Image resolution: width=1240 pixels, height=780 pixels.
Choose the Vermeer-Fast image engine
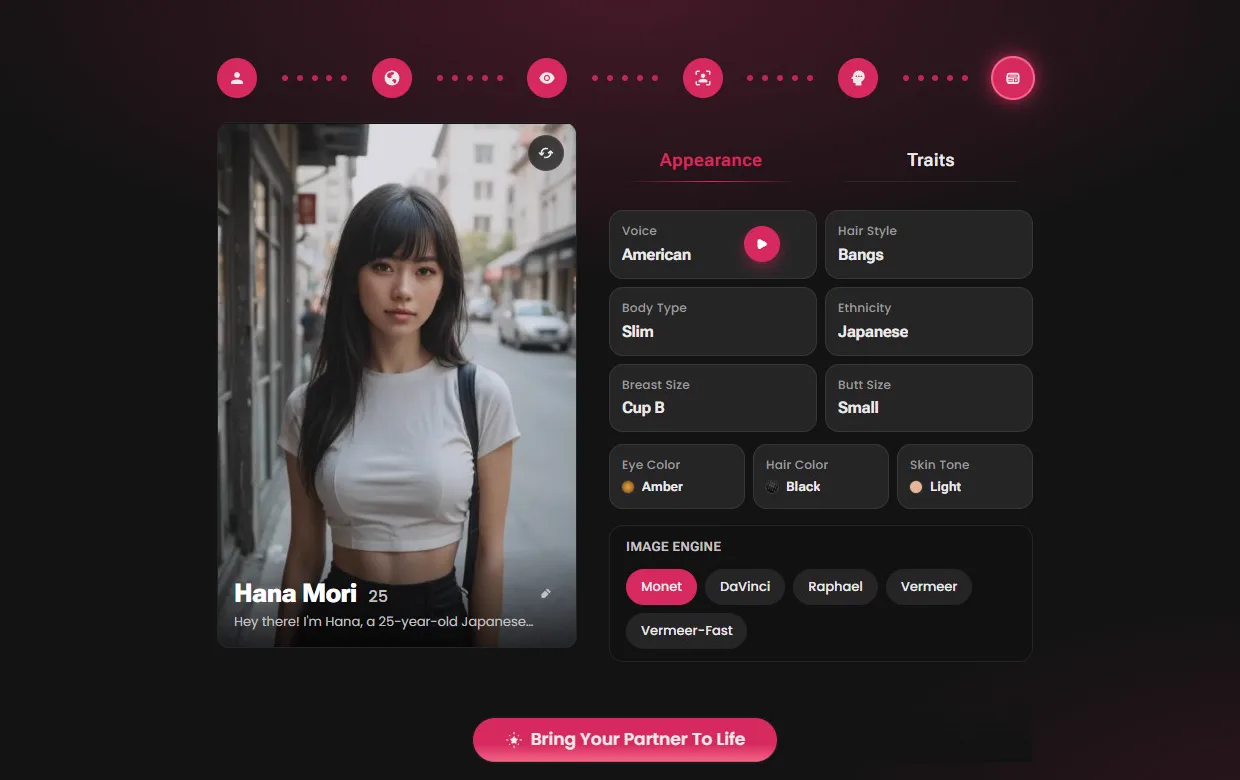tap(686, 631)
